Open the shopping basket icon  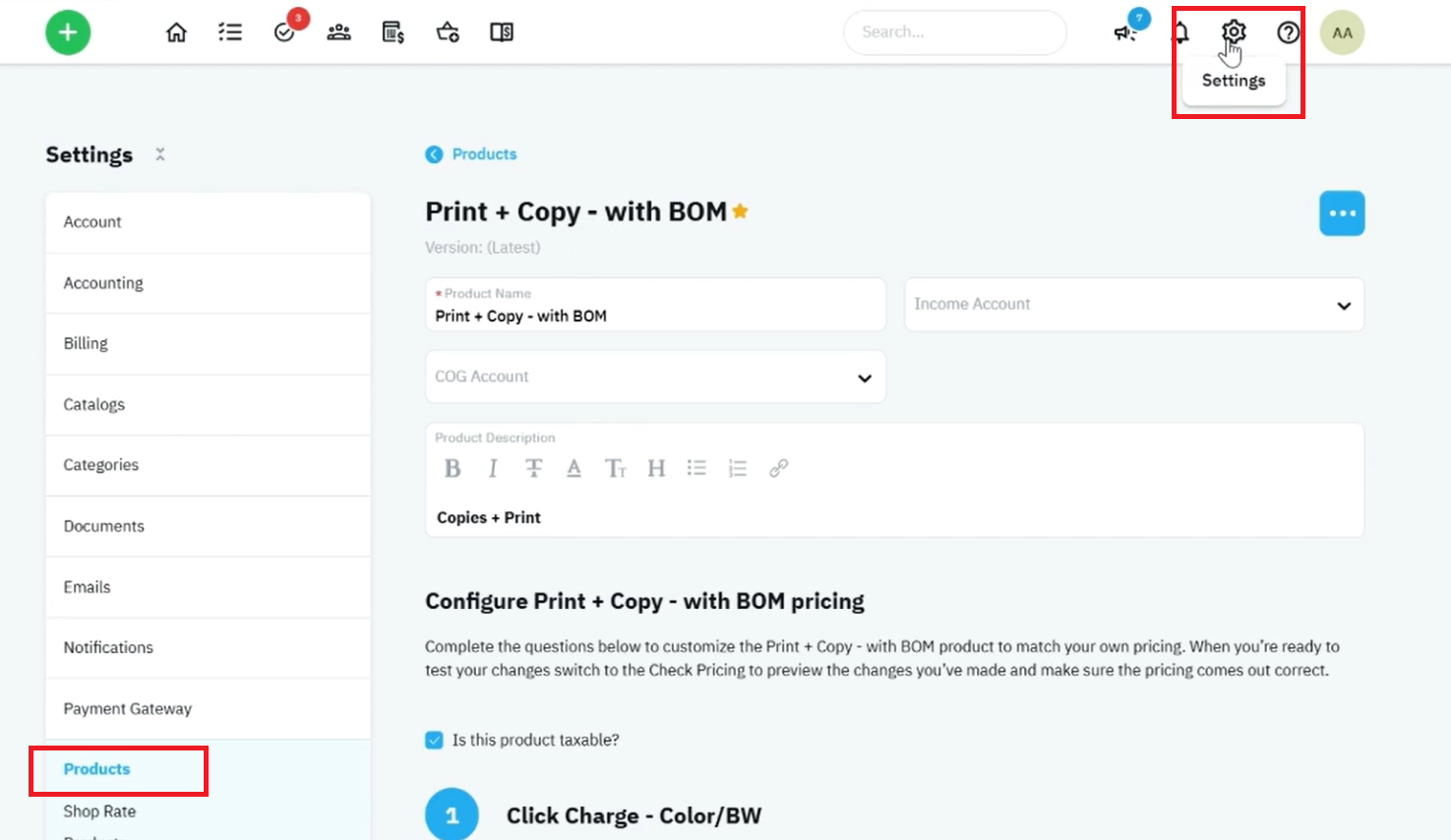[448, 32]
